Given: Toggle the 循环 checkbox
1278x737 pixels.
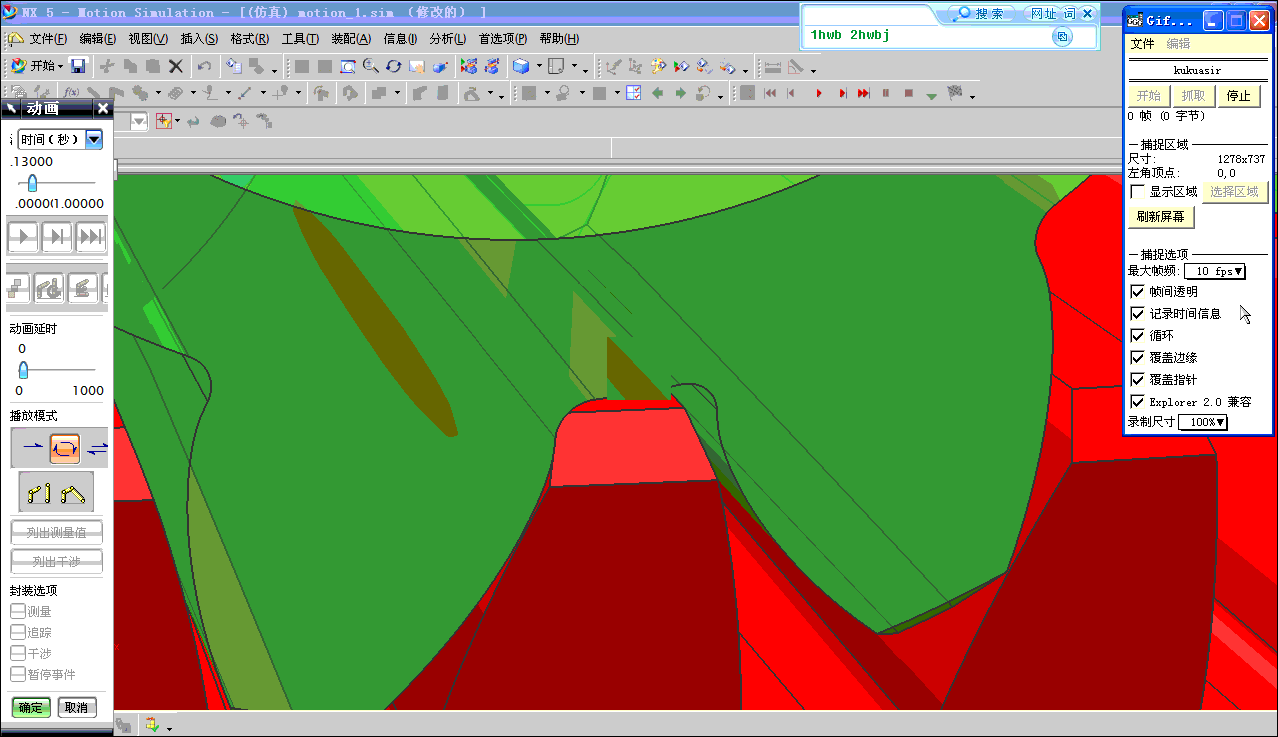Looking at the screenshot, I should [1137, 335].
